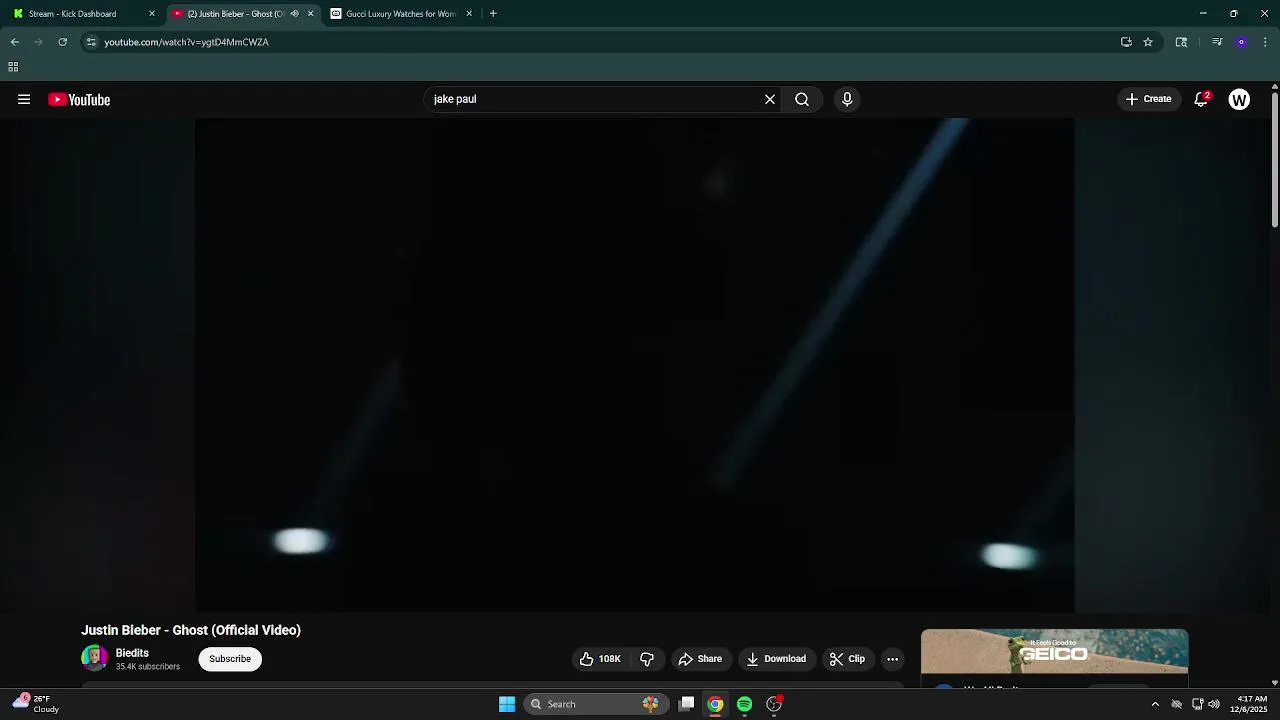Open the YouTube guide hamburger menu

click(x=24, y=99)
